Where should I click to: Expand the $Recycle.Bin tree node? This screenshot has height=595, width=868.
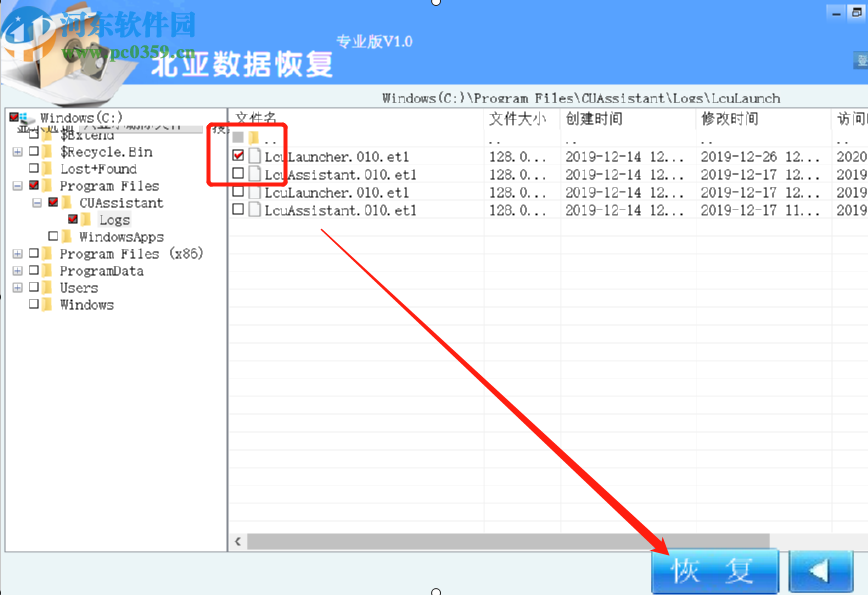[18, 152]
